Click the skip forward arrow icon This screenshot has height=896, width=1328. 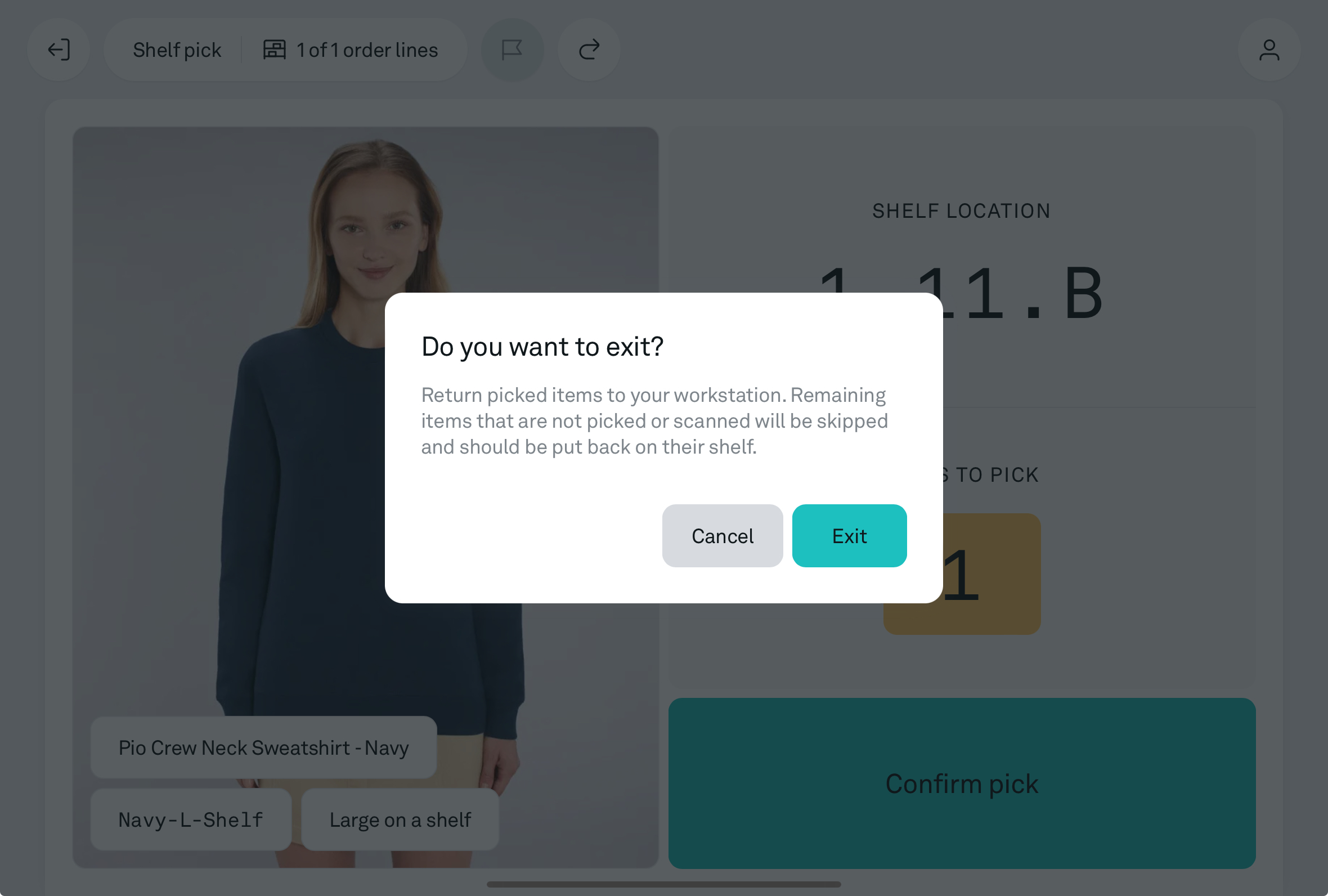pos(589,50)
